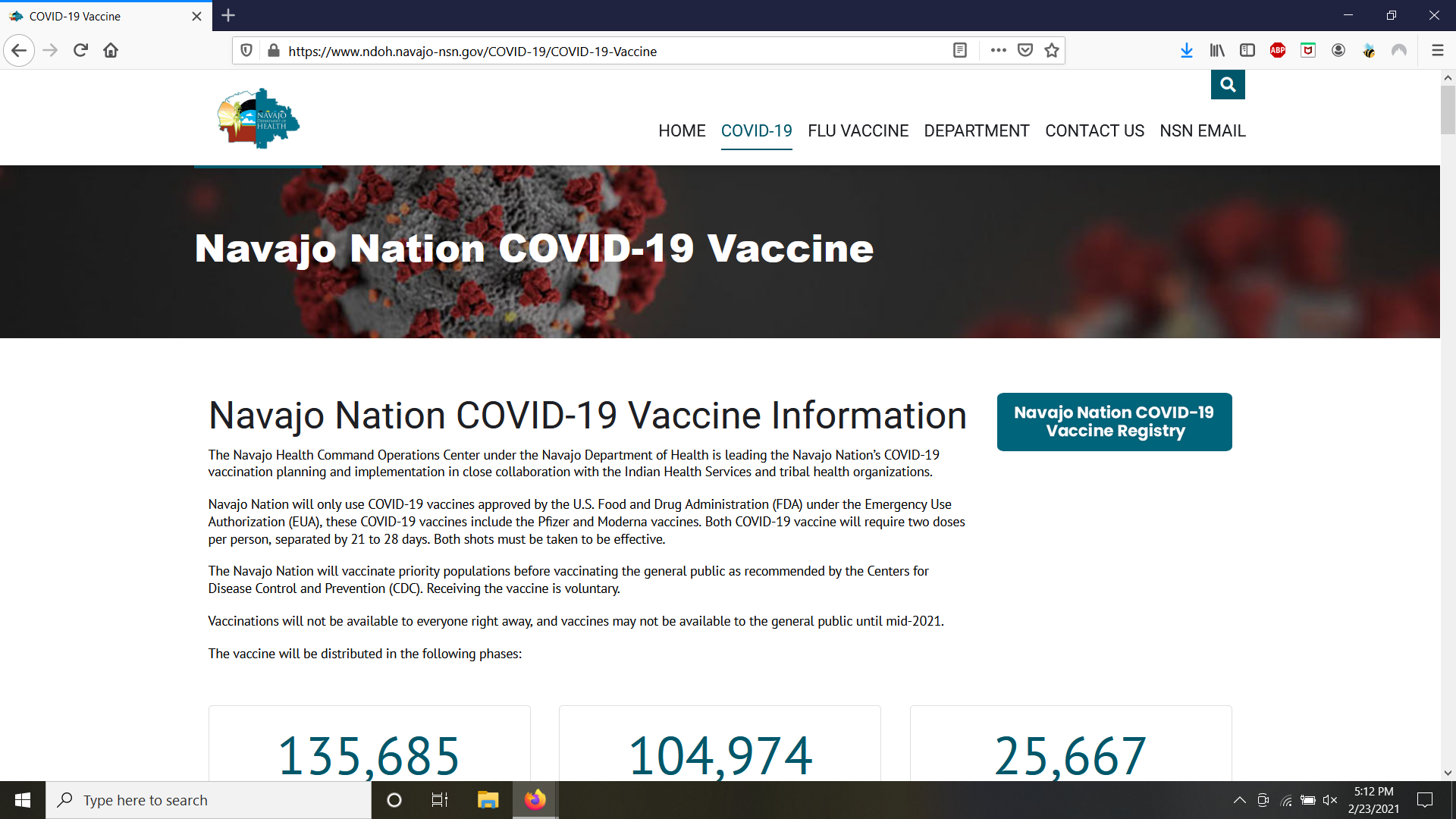The height and width of the screenshot is (819, 1456).
Task: Open Firefox downloads arrow icon
Action: (1187, 50)
